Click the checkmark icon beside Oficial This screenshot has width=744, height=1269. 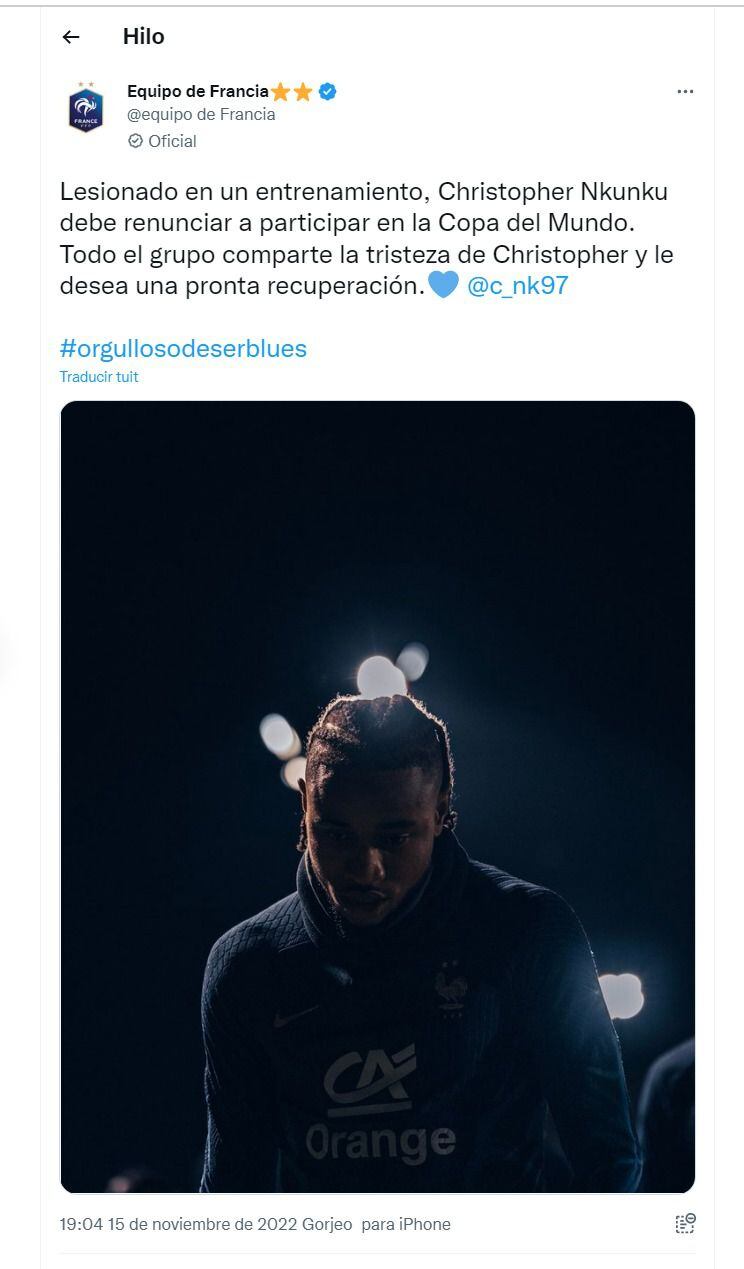pyautogui.click(x=135, y=141)
